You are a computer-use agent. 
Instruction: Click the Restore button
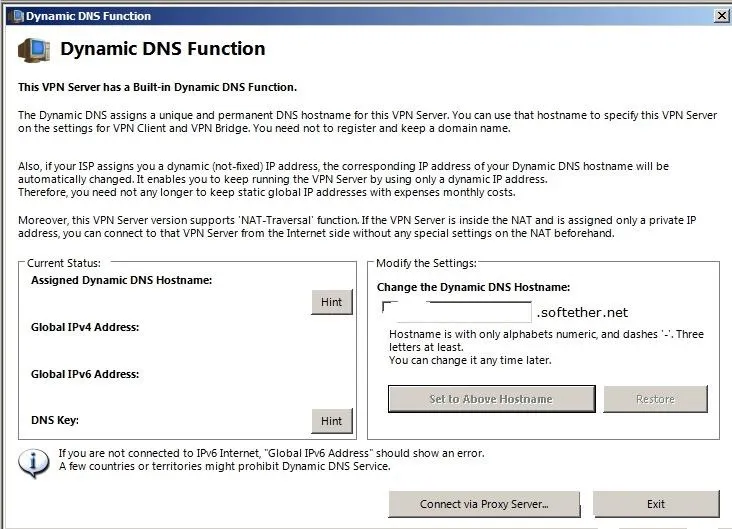click(655, 399)
